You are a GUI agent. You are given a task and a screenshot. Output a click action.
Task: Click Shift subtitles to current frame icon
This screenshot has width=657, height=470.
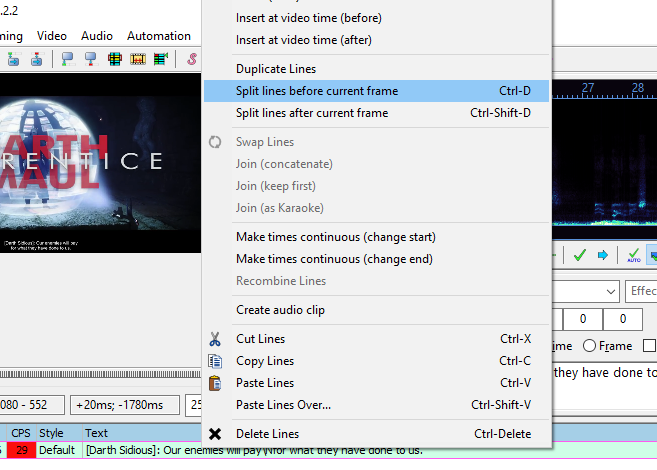[x=161, y=59]
